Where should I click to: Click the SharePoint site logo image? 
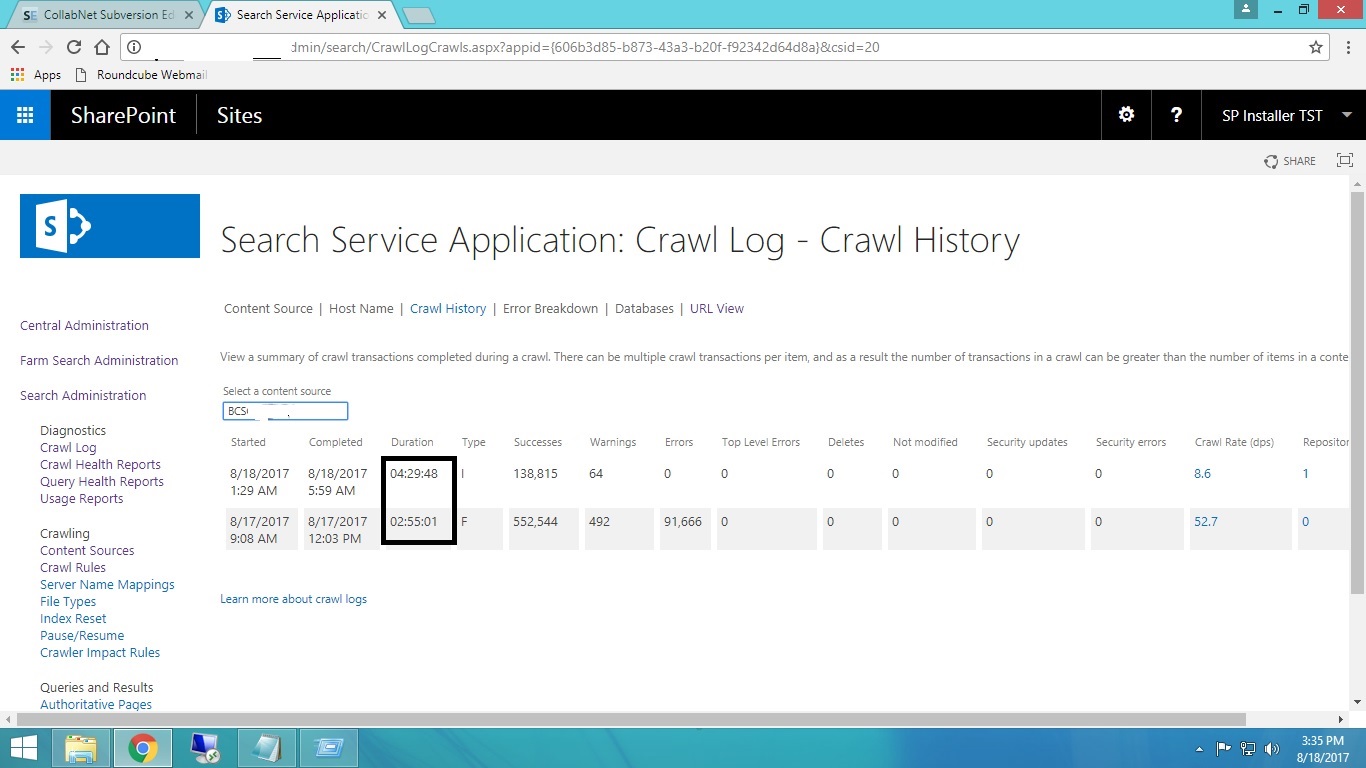(x=110, y=226)
